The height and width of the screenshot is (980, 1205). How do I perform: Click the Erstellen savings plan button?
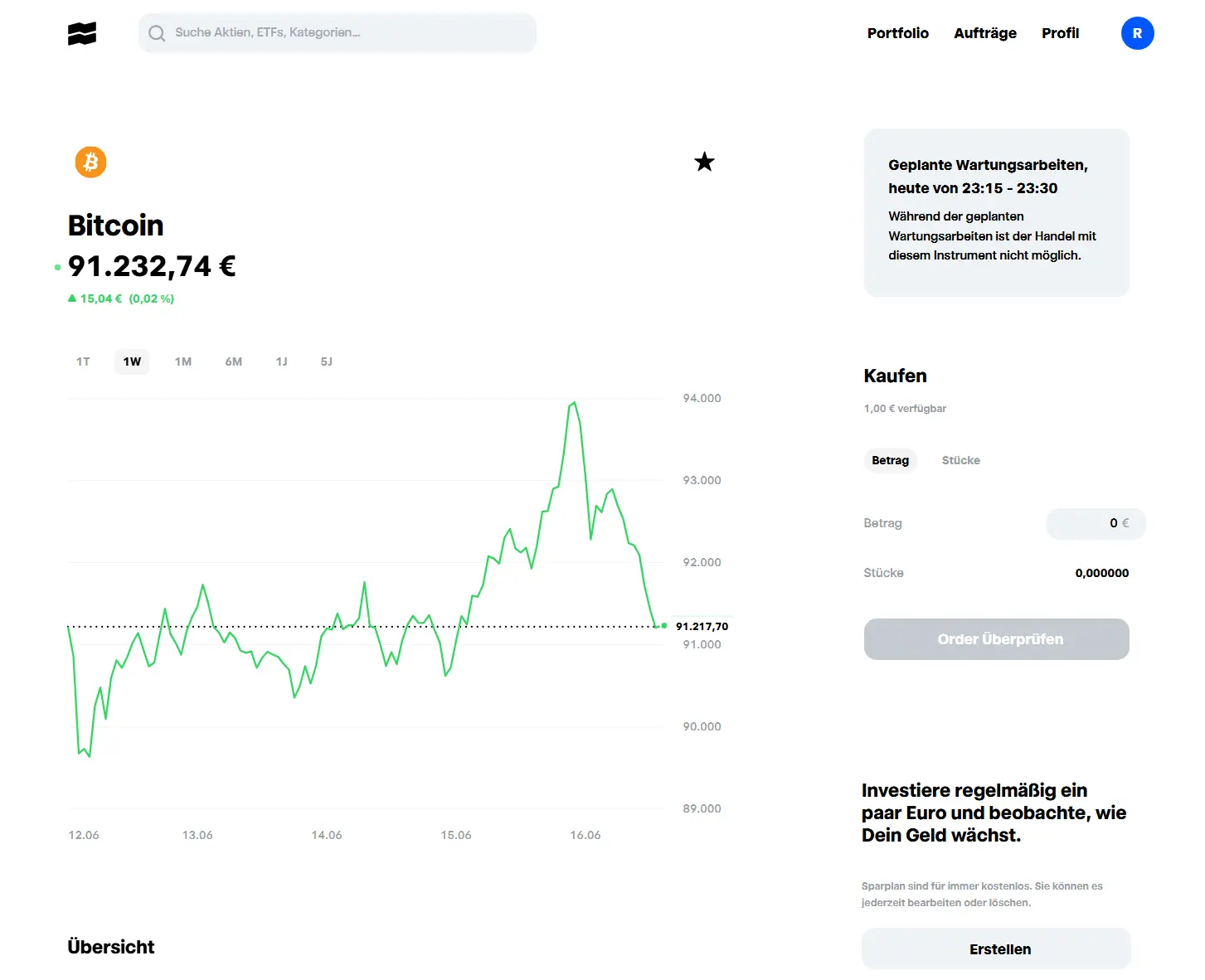(996, 948)
